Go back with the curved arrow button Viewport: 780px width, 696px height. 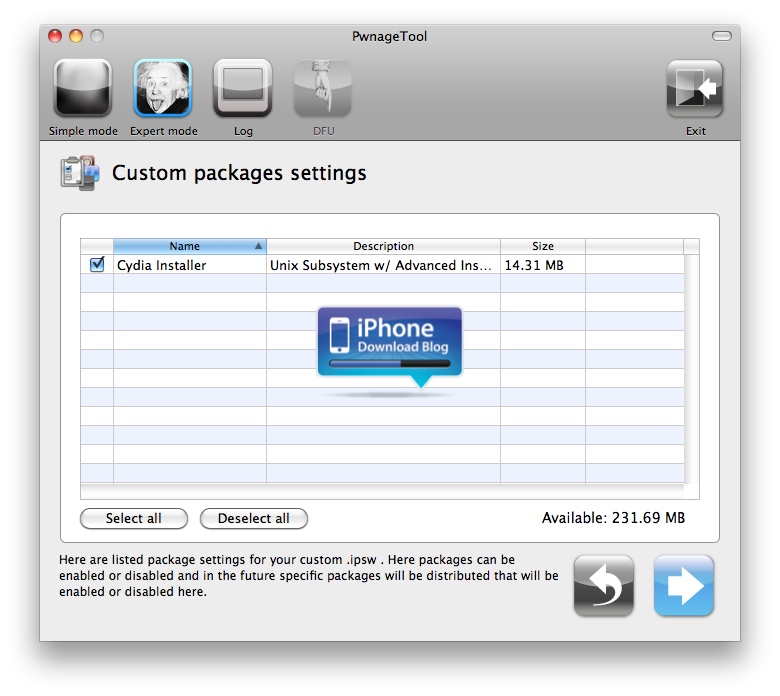(x=603, y=586)
